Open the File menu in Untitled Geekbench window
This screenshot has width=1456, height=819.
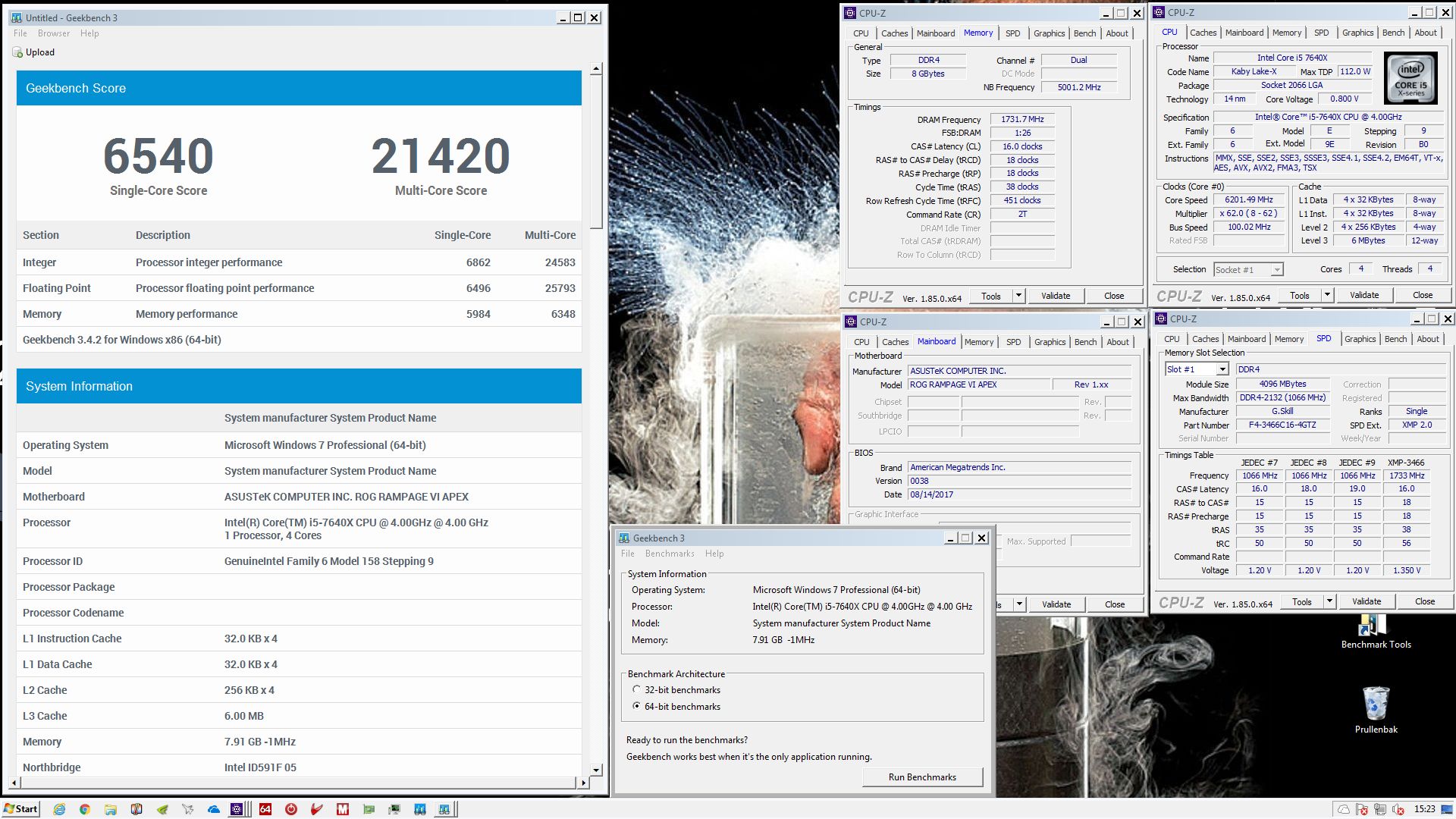pos(20,33)
